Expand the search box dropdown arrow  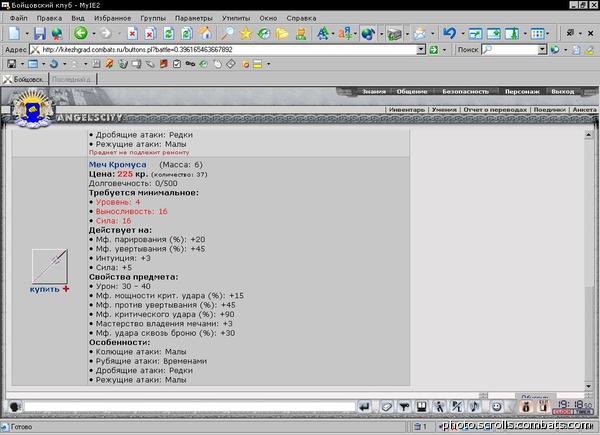[542, 50]
